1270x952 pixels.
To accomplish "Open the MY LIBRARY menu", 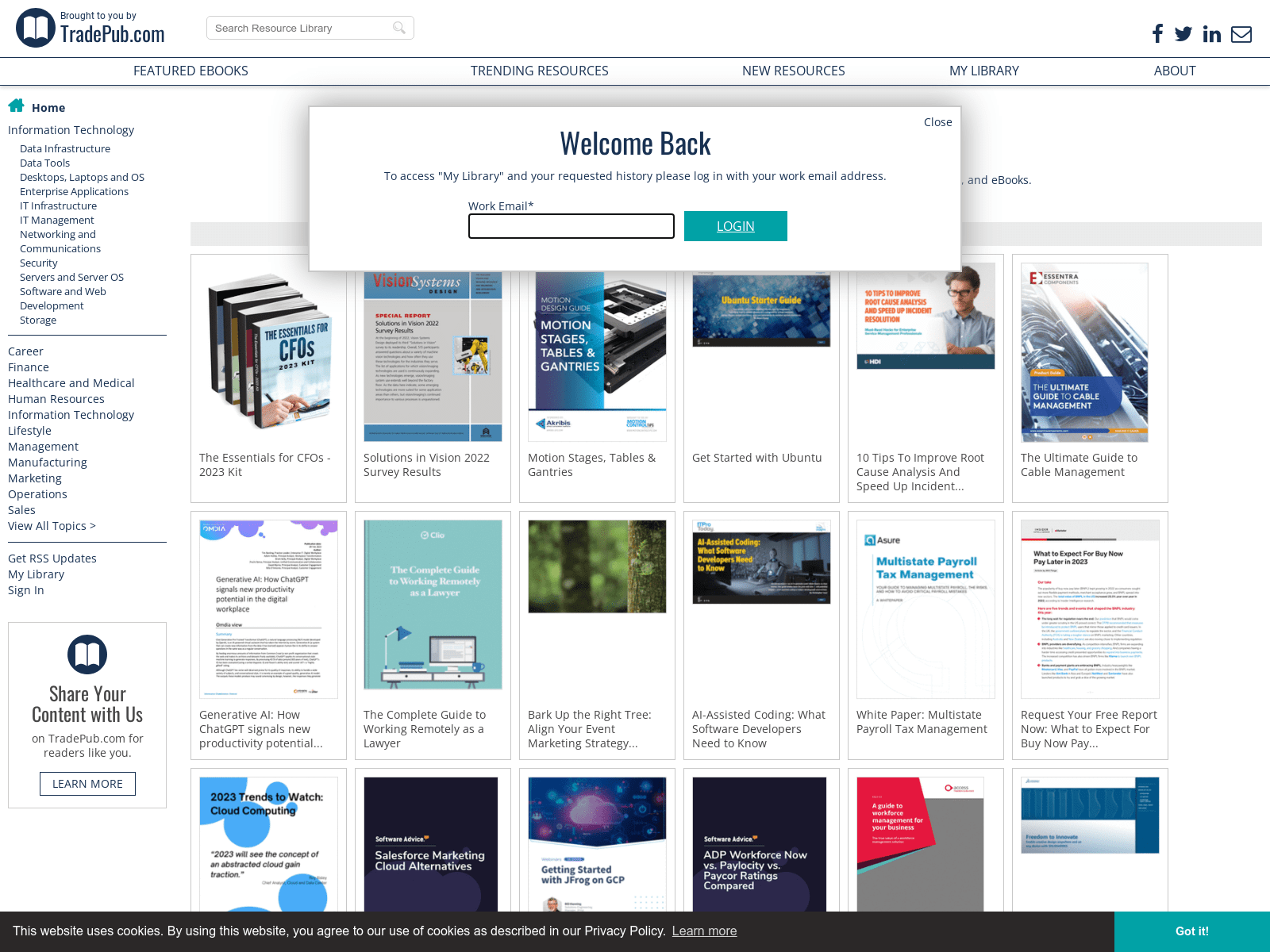I will (984, 71).
